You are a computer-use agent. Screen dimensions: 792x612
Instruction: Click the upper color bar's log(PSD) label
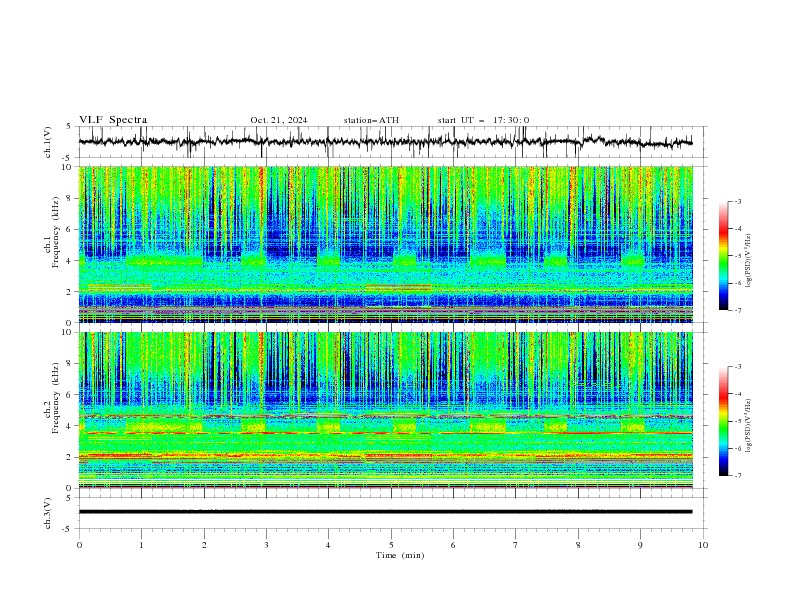pos(748,261)
